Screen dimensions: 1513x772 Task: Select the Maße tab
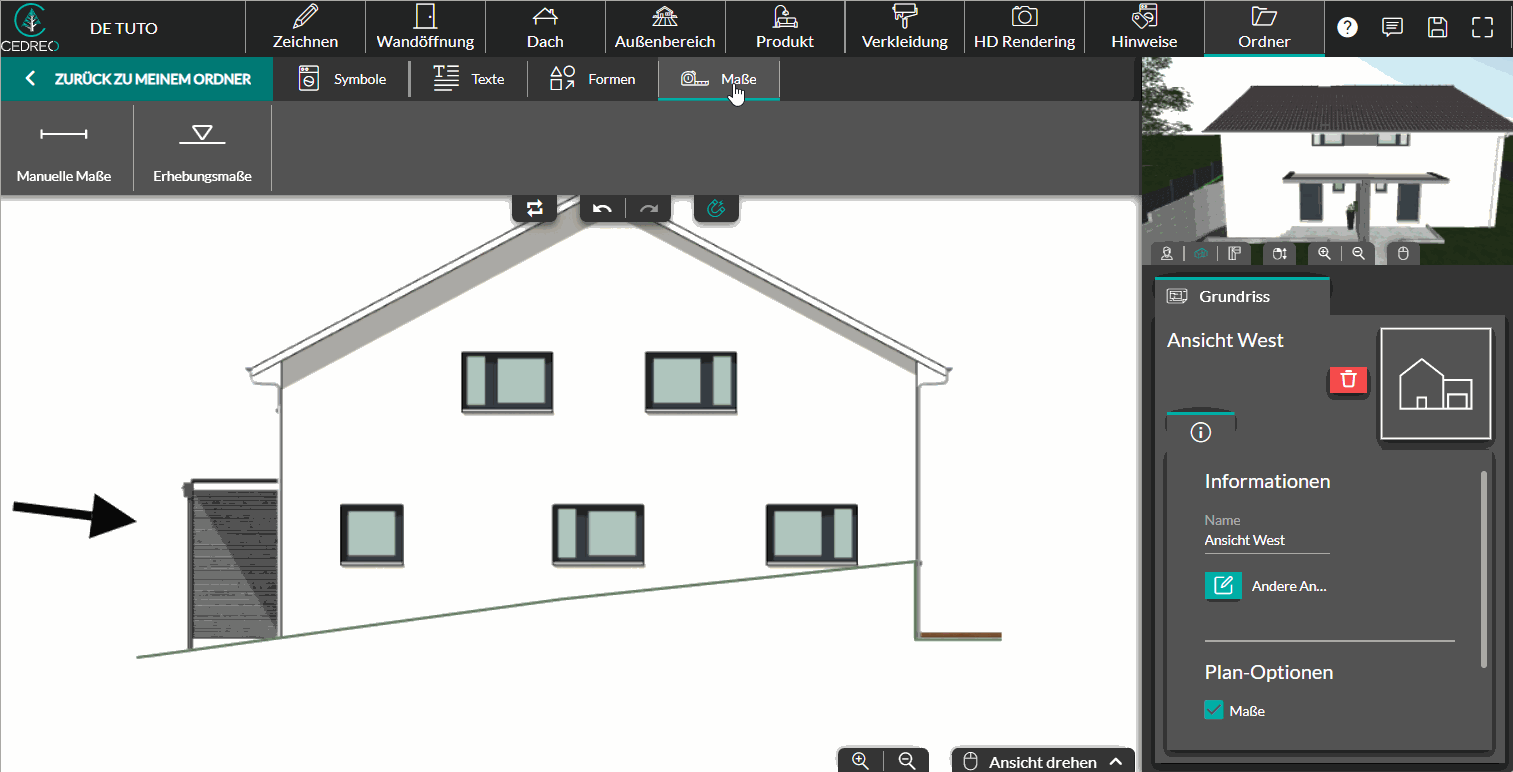(719, 79)
